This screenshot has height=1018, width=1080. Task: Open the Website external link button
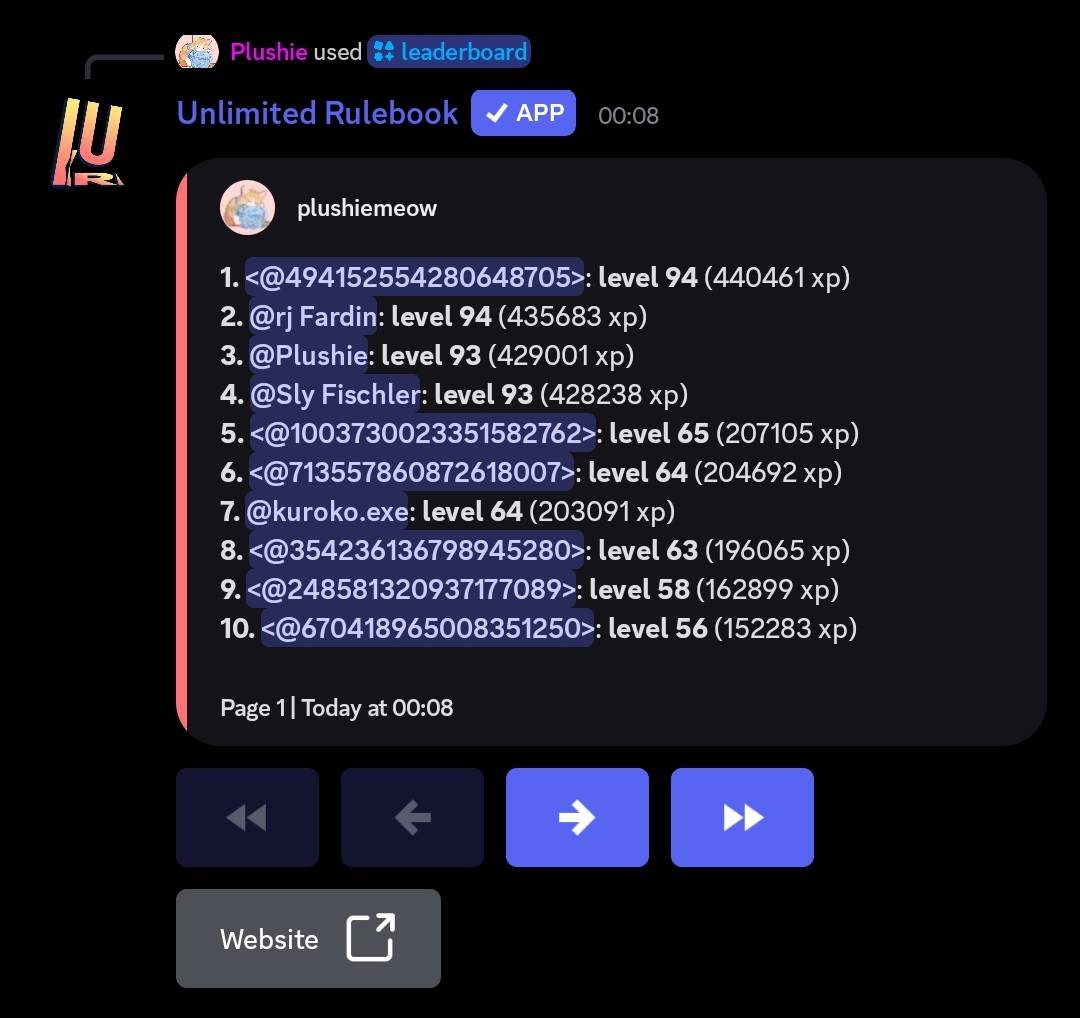(309, 938)
